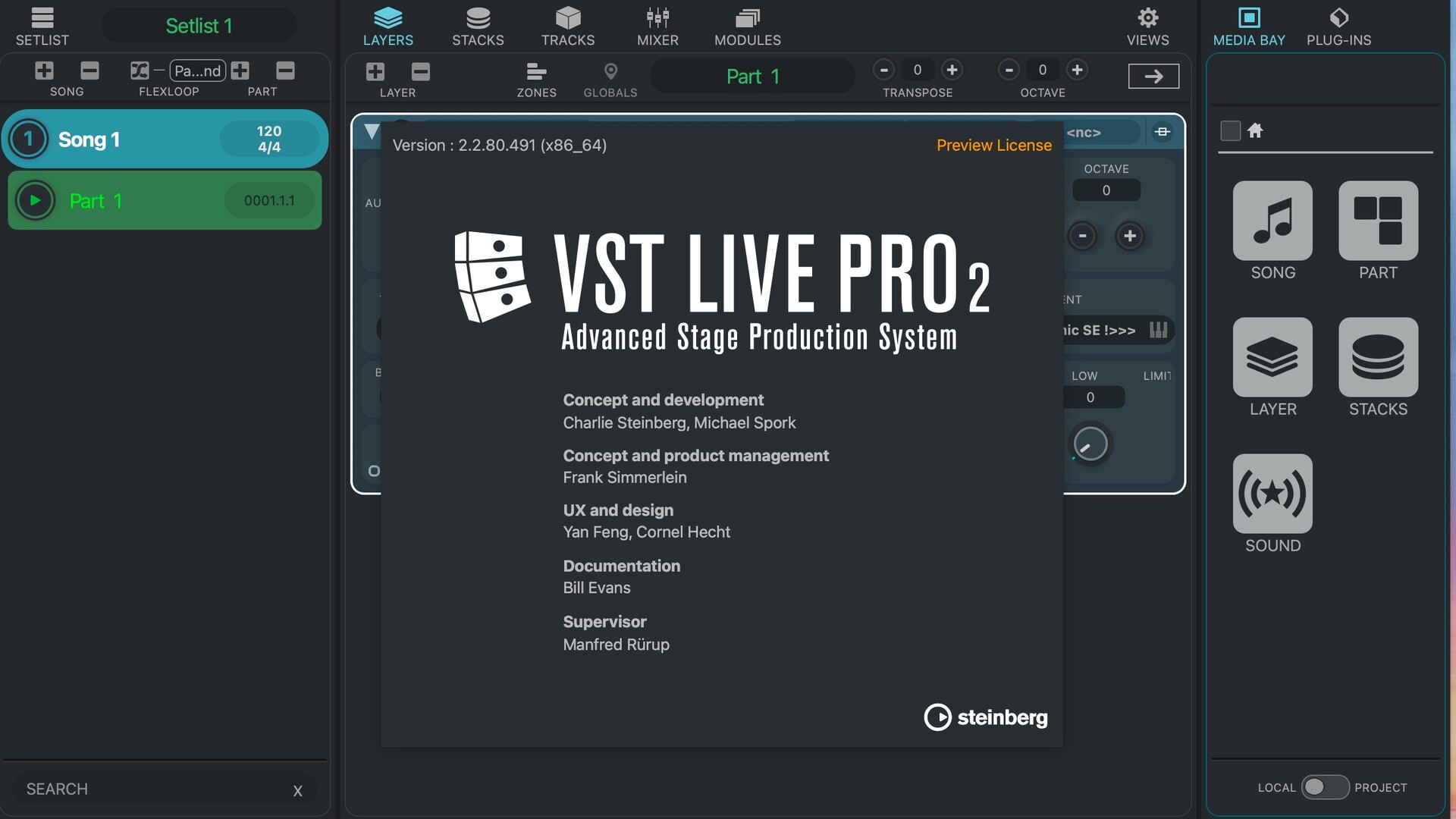This screenshot has height=819, width=1456.
Task: Toggle the Local/Project switch
Action: click(x=1325, y=787)
